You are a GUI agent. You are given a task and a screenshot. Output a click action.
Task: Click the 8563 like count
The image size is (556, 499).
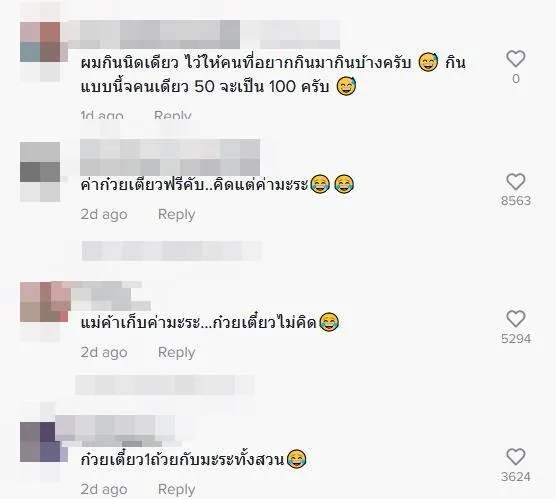click(x=516, y=201)
